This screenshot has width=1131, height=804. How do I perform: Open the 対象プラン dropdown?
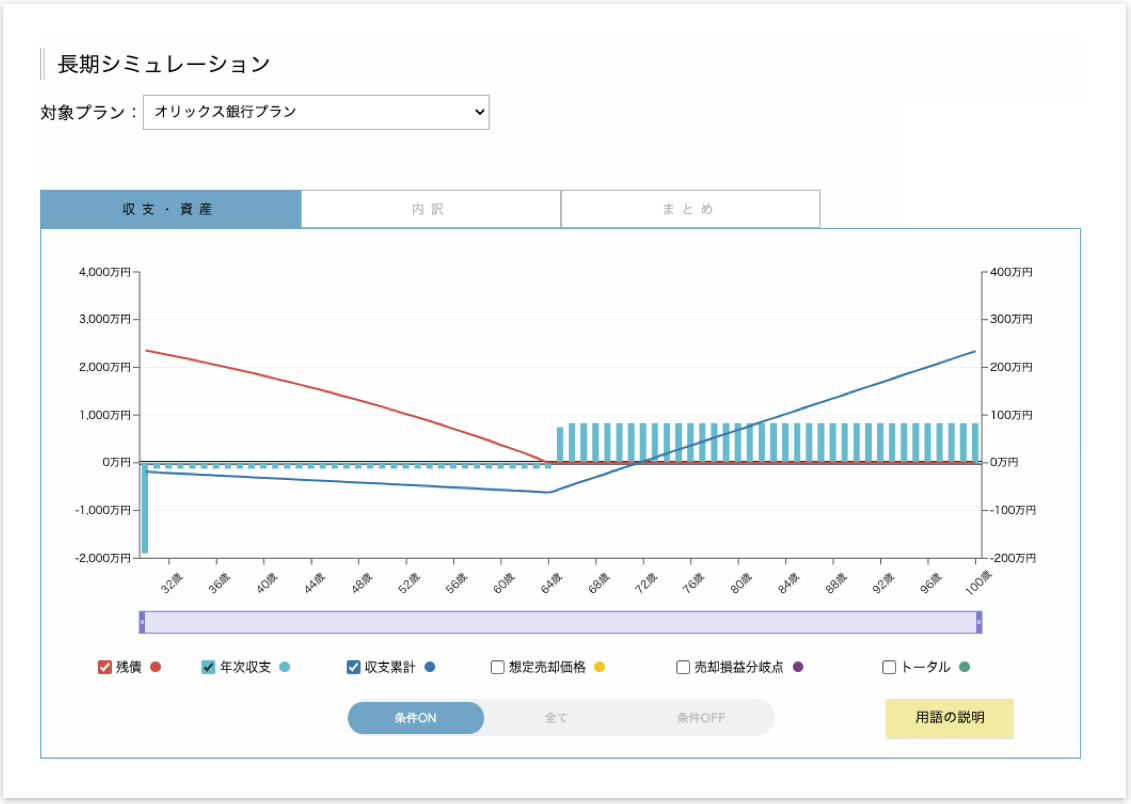(x=316, y=112)
